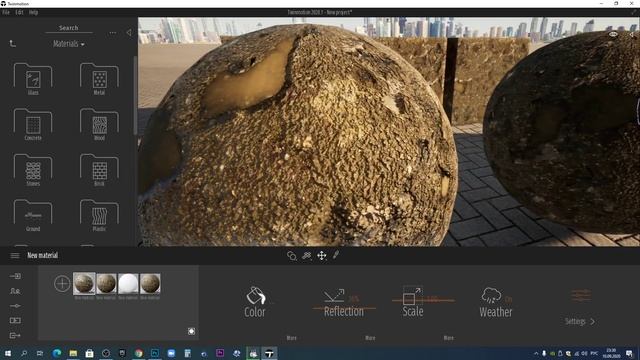Toggle the viewport eye visibility icon
Viewport: 640px width, 360px height.
pyautogui.click(x=613, y=34)
